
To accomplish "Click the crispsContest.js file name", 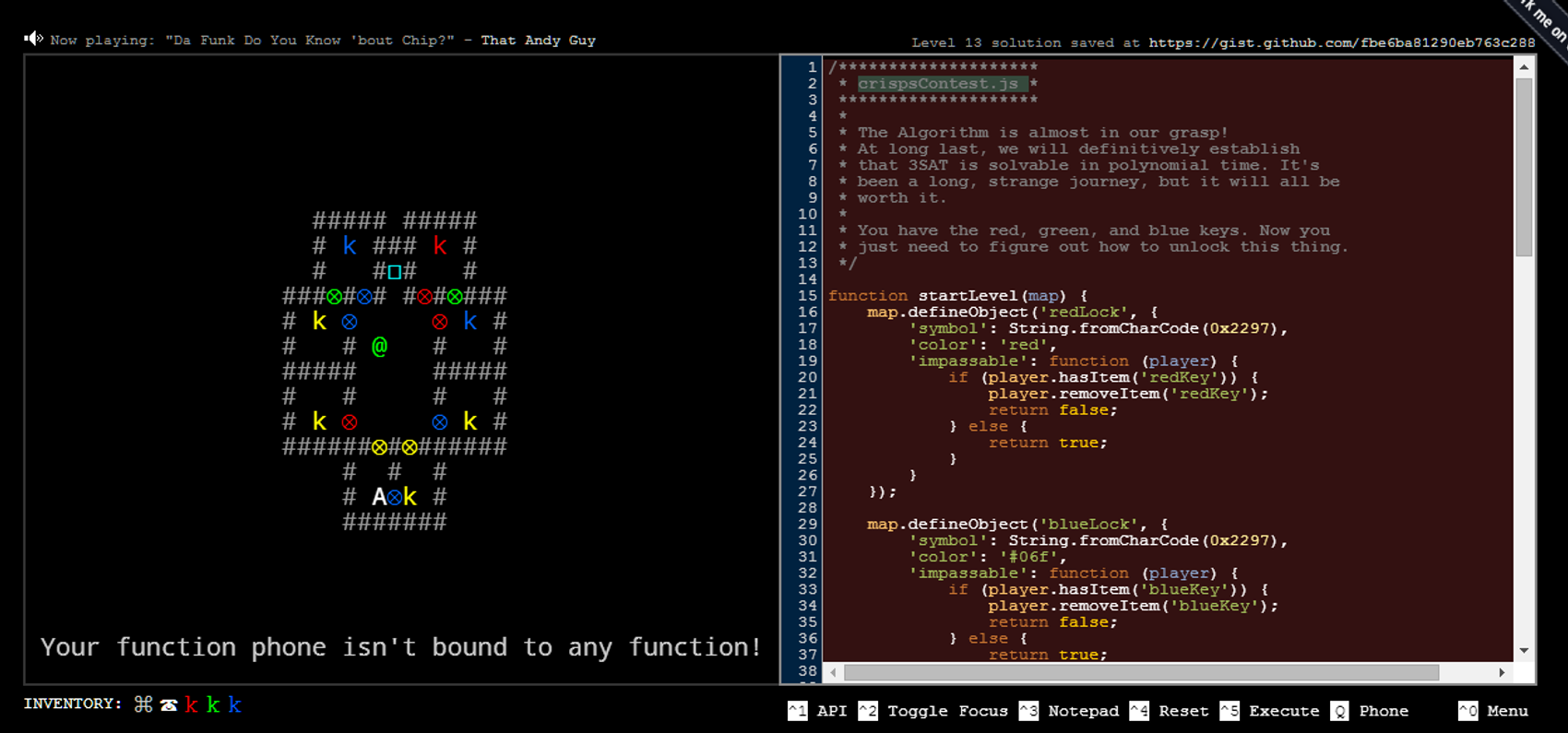I will 938,83.
